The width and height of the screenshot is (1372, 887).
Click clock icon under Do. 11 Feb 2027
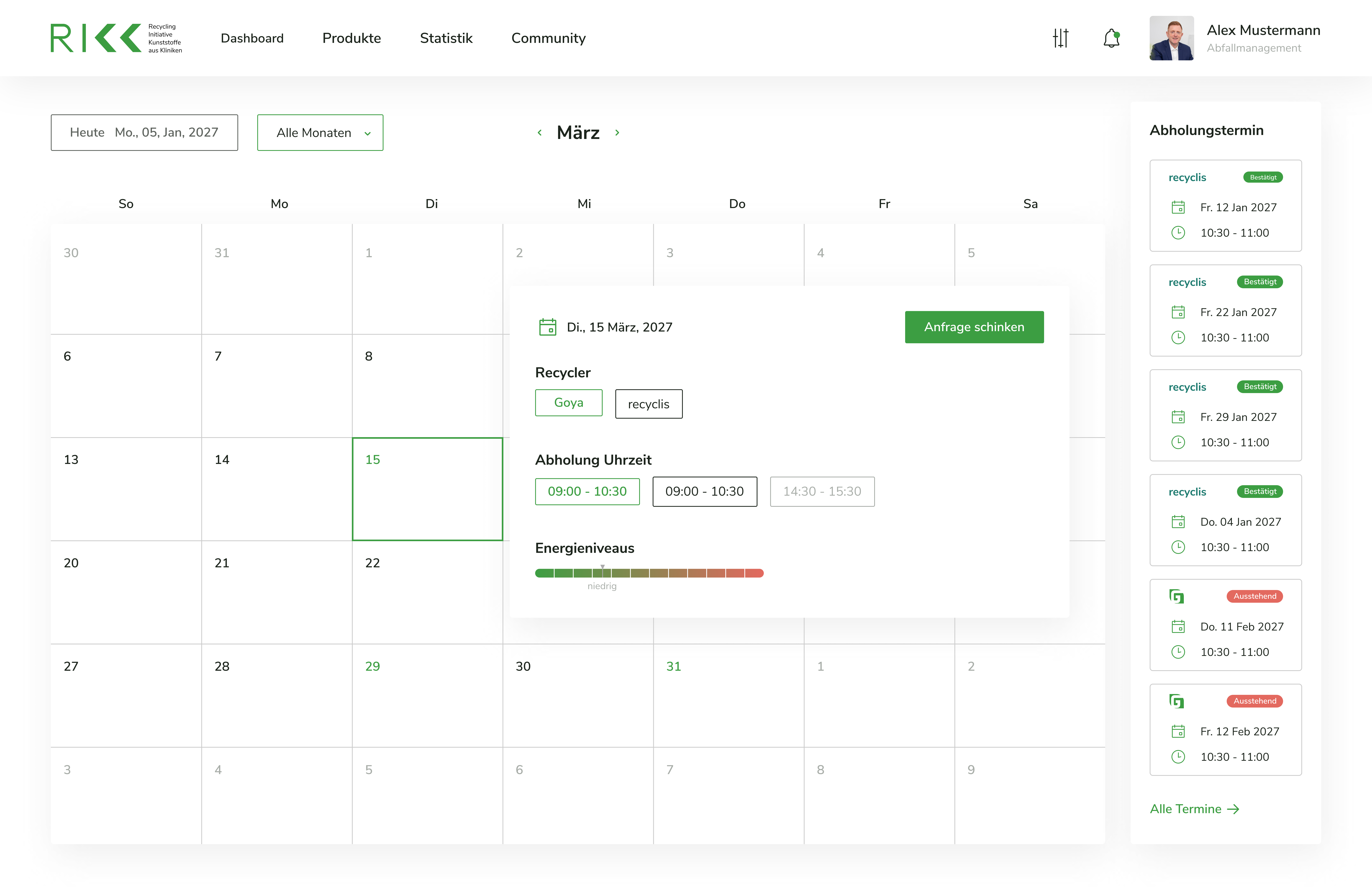[1178, 652]
